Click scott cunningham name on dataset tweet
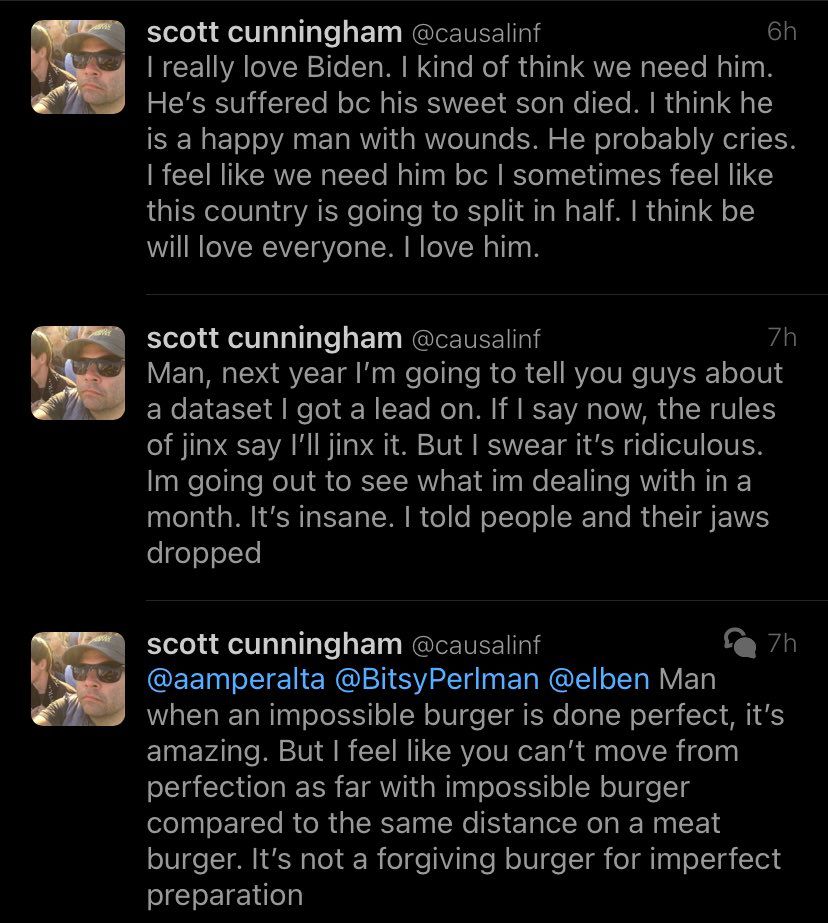 (x=273, y=338)
